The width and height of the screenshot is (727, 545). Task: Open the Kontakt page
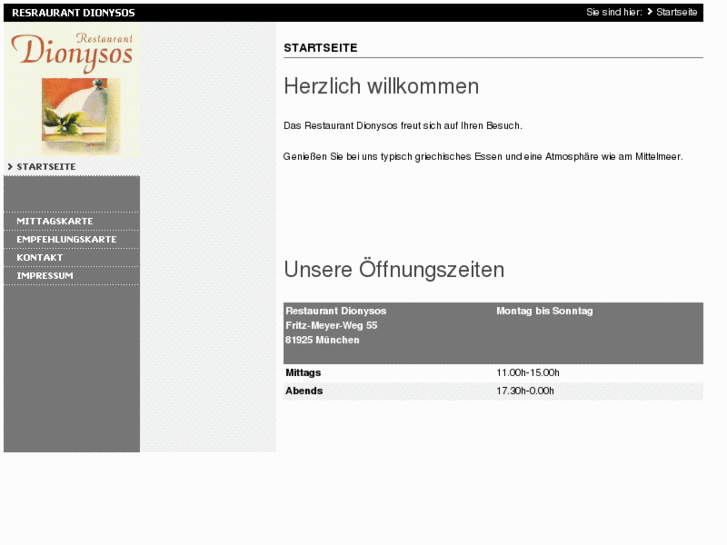point(40,257)
